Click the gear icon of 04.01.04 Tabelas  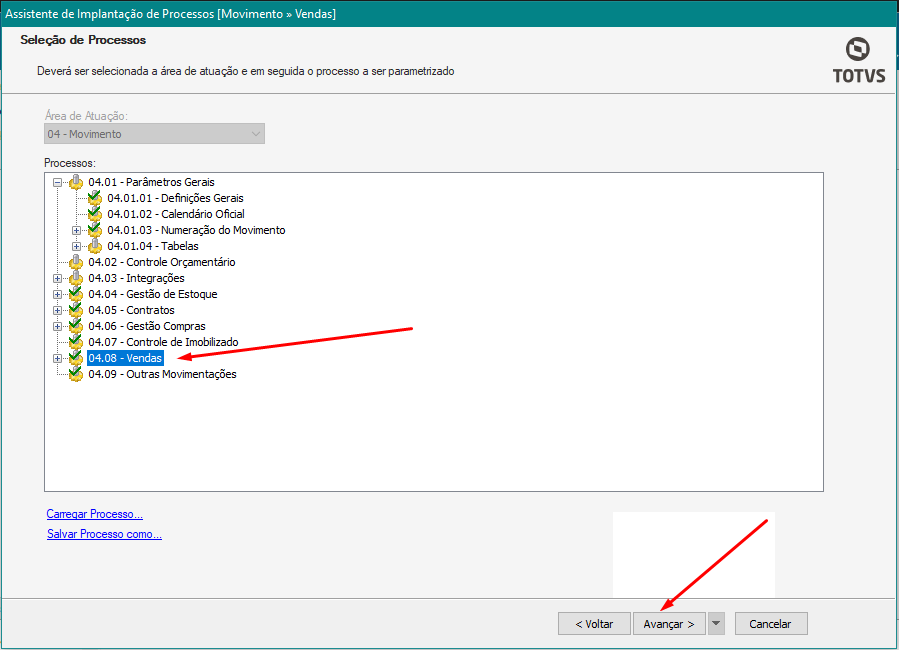tap(95, 246)
